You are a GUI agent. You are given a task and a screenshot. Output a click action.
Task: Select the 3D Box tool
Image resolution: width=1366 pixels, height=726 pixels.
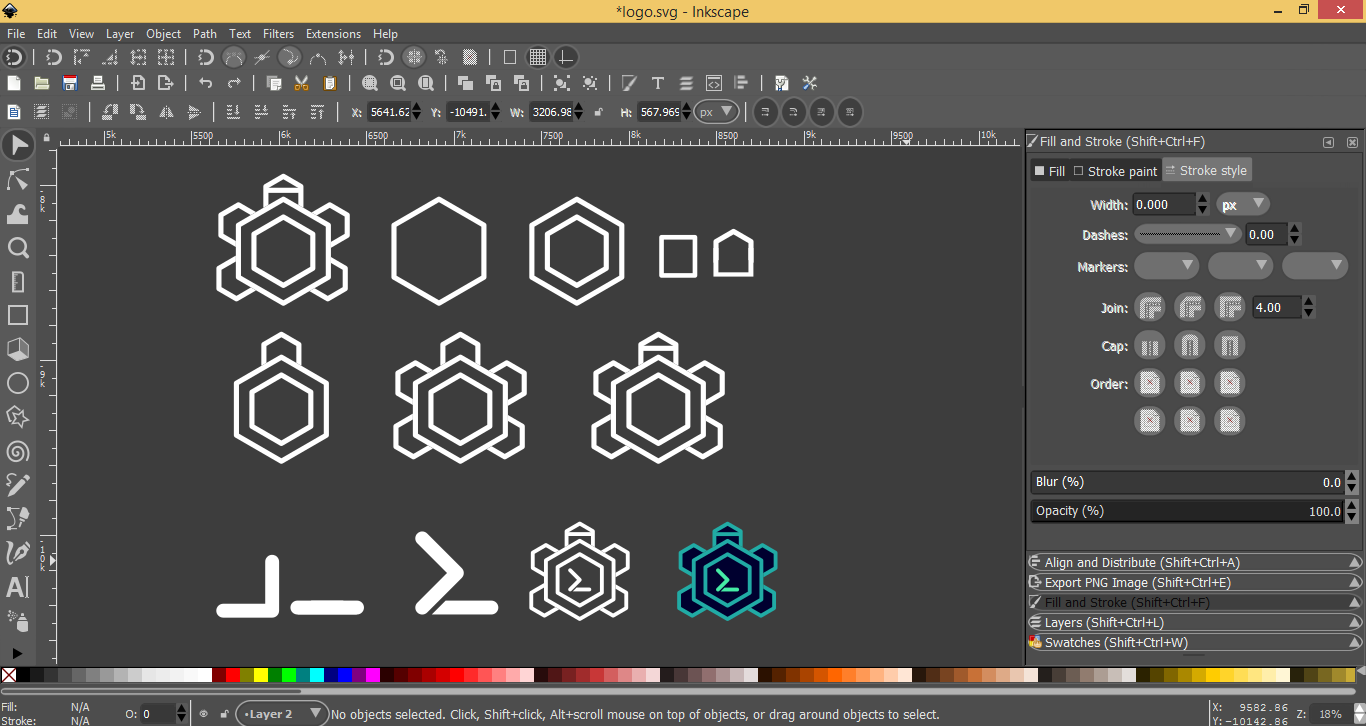click(17, 349)
